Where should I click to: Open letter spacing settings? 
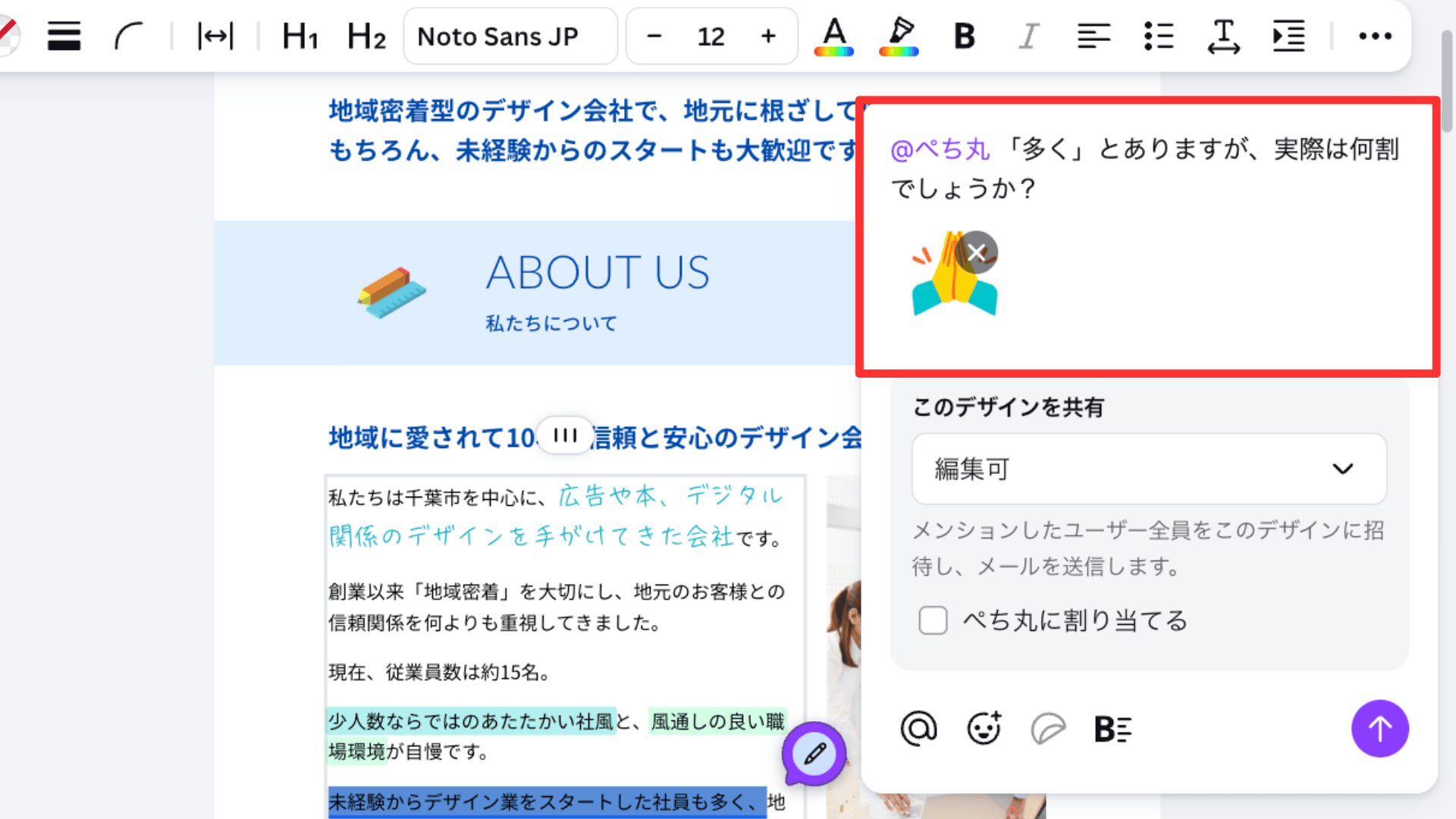(x=1223, y=36)
